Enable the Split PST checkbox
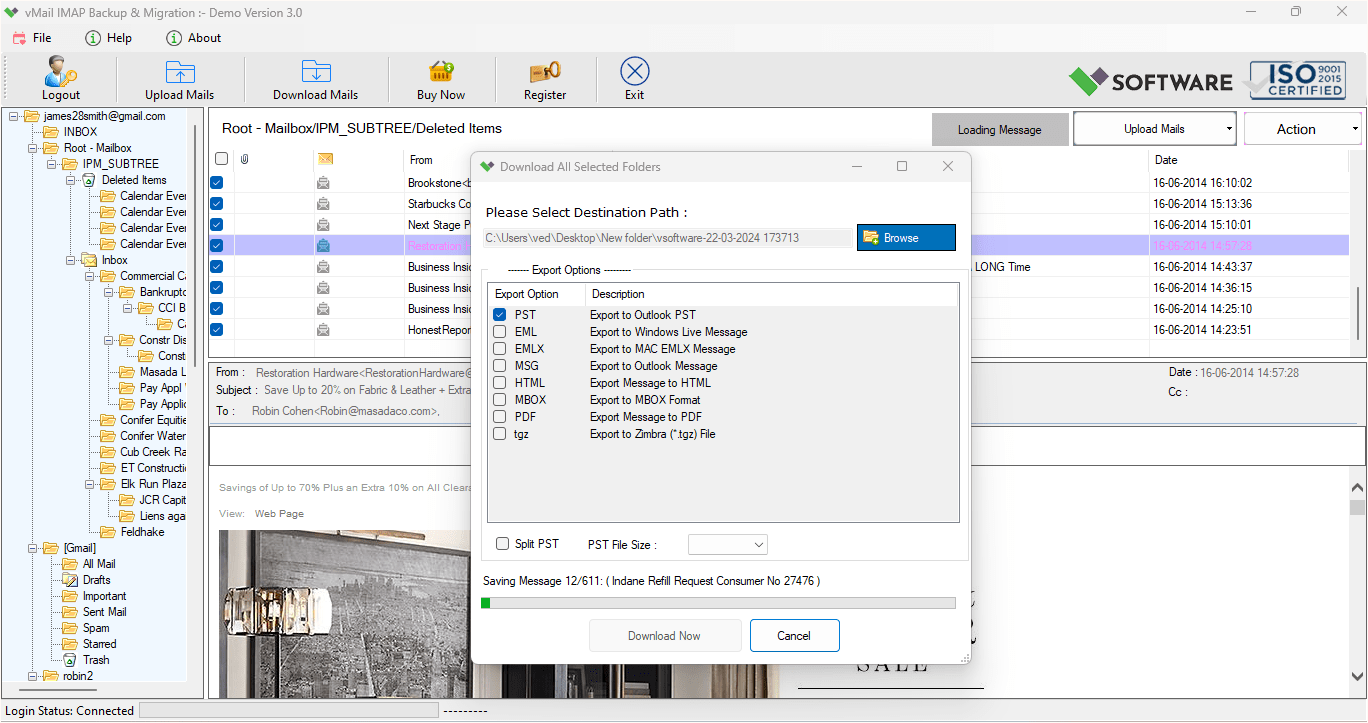Viewport: 1368px width, 723px height. tap(503, 544)
